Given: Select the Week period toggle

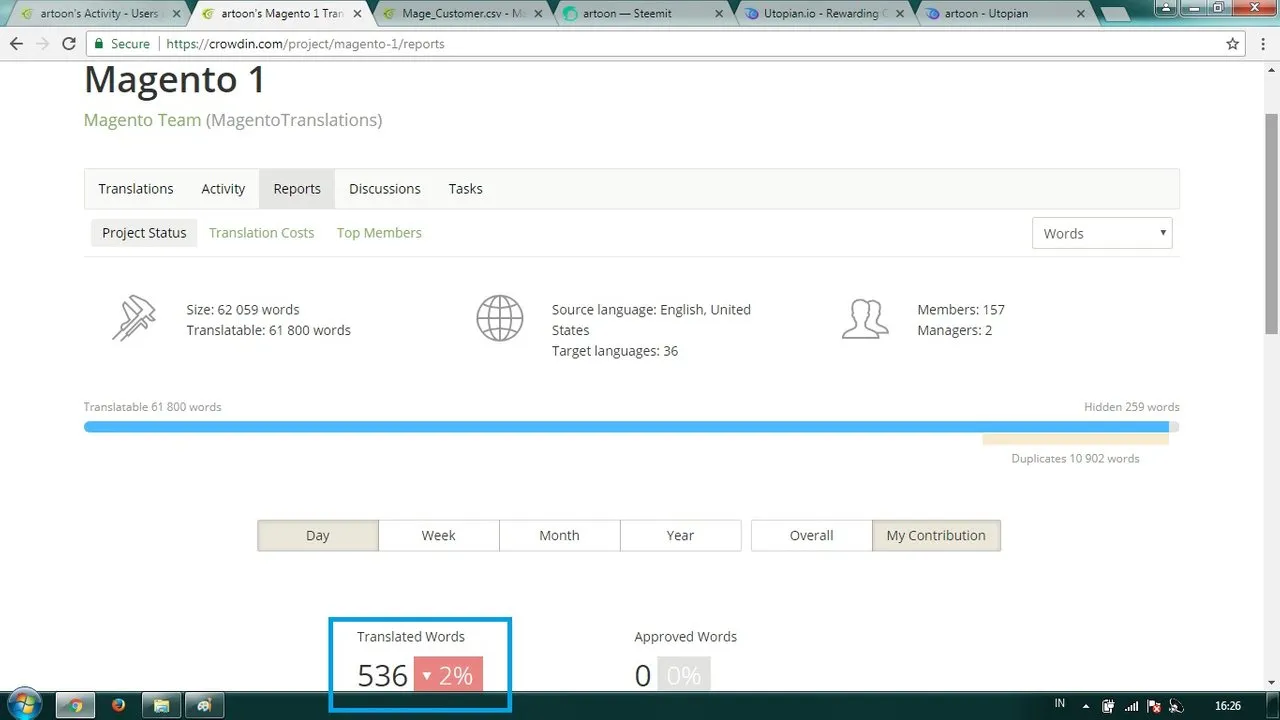Looking at the screenshot, I should (439, 535).
